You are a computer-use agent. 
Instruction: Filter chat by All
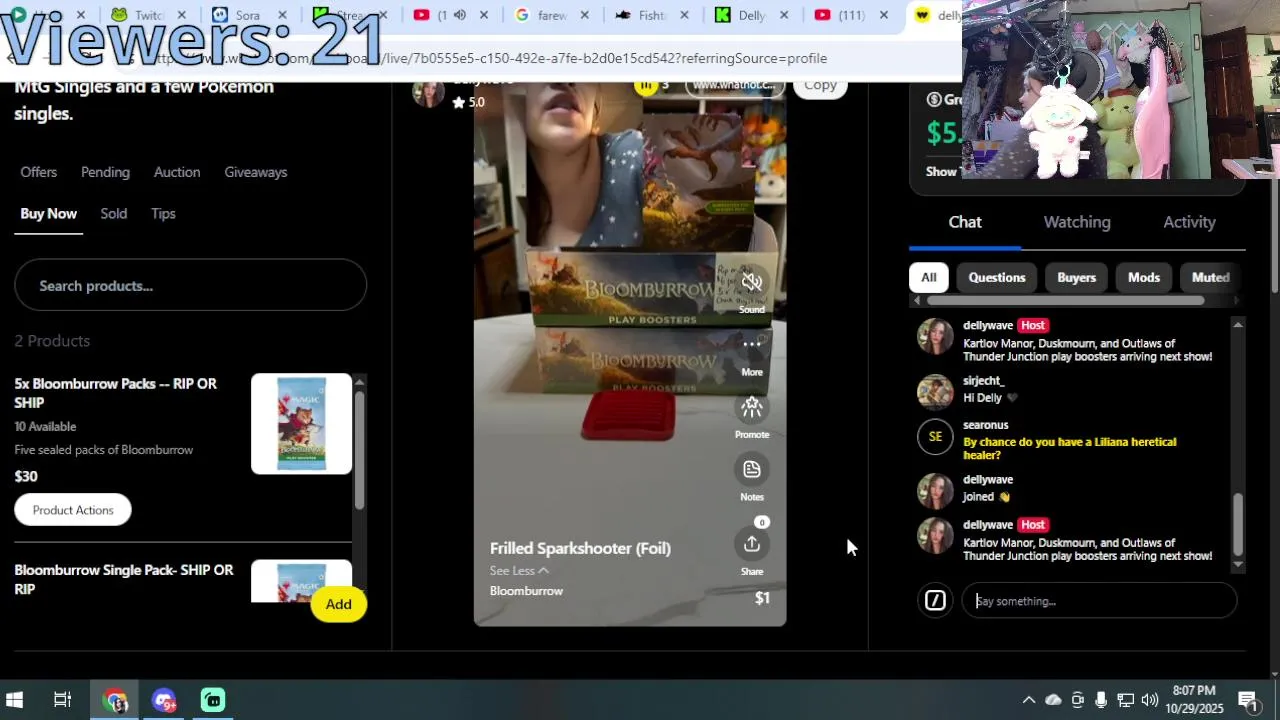coord(929,277)
